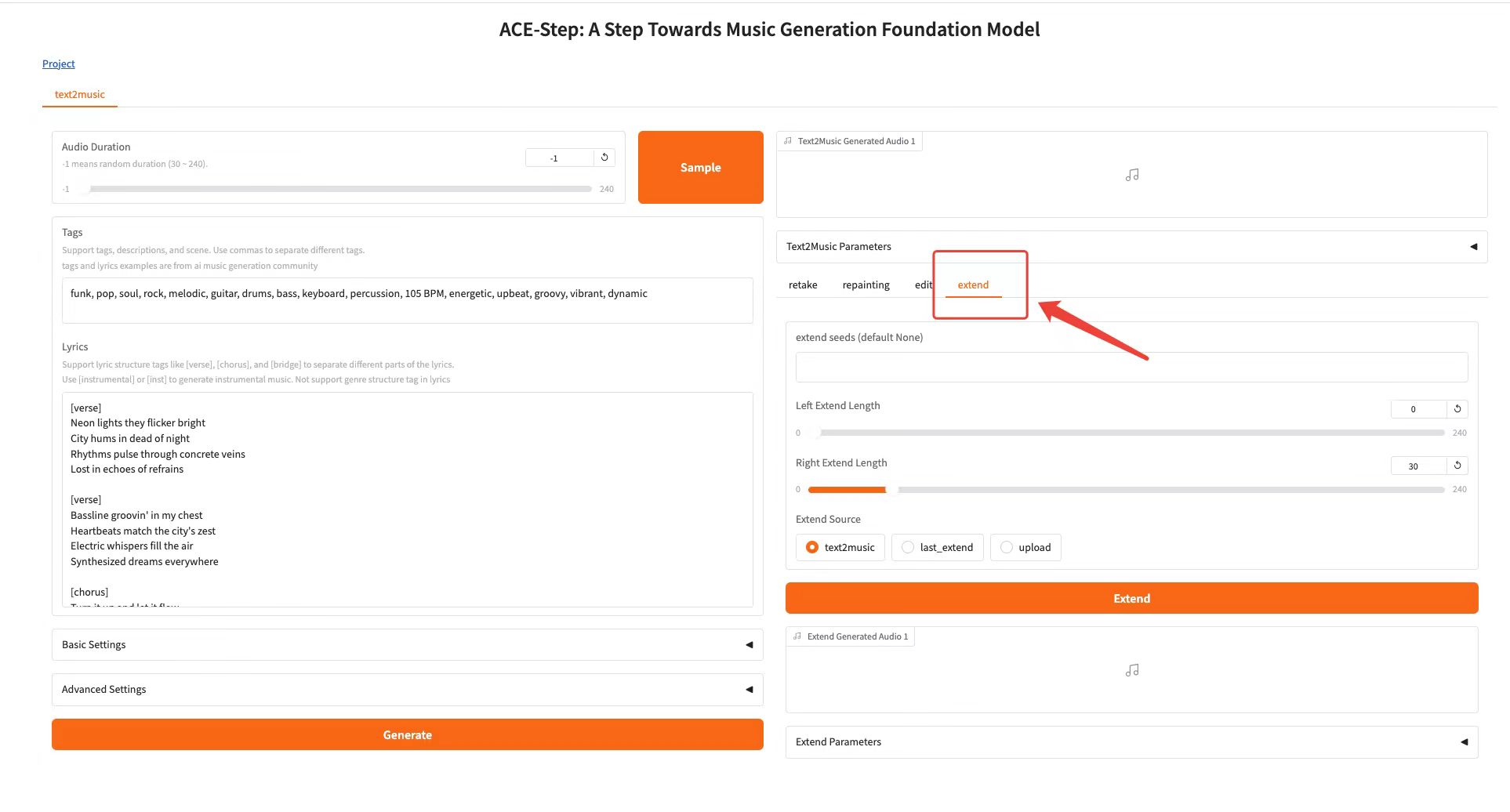
Task: Reset Right Extend Length to default
Action: click(x=1457, y=466)
